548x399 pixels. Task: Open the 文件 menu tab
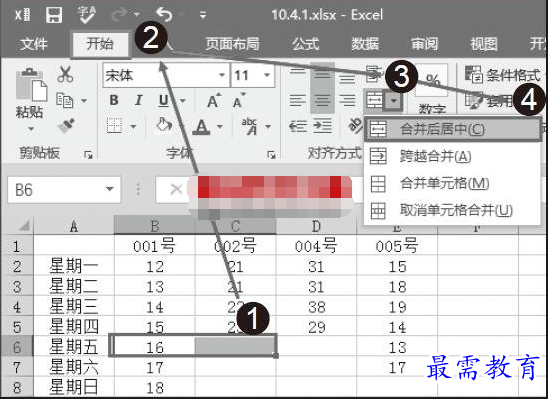(x=33, y=44)
